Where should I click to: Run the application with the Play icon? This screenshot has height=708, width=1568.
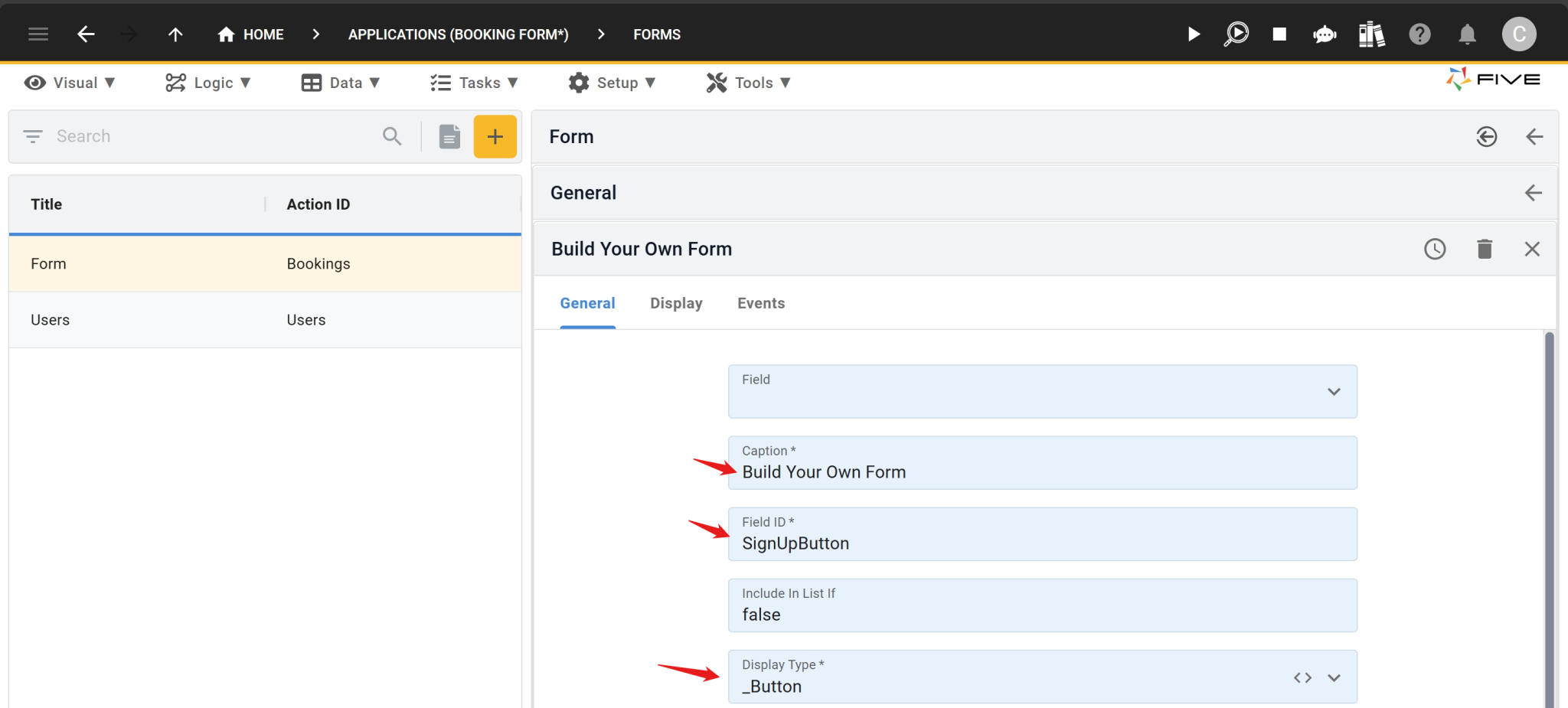click(1193, 34)
